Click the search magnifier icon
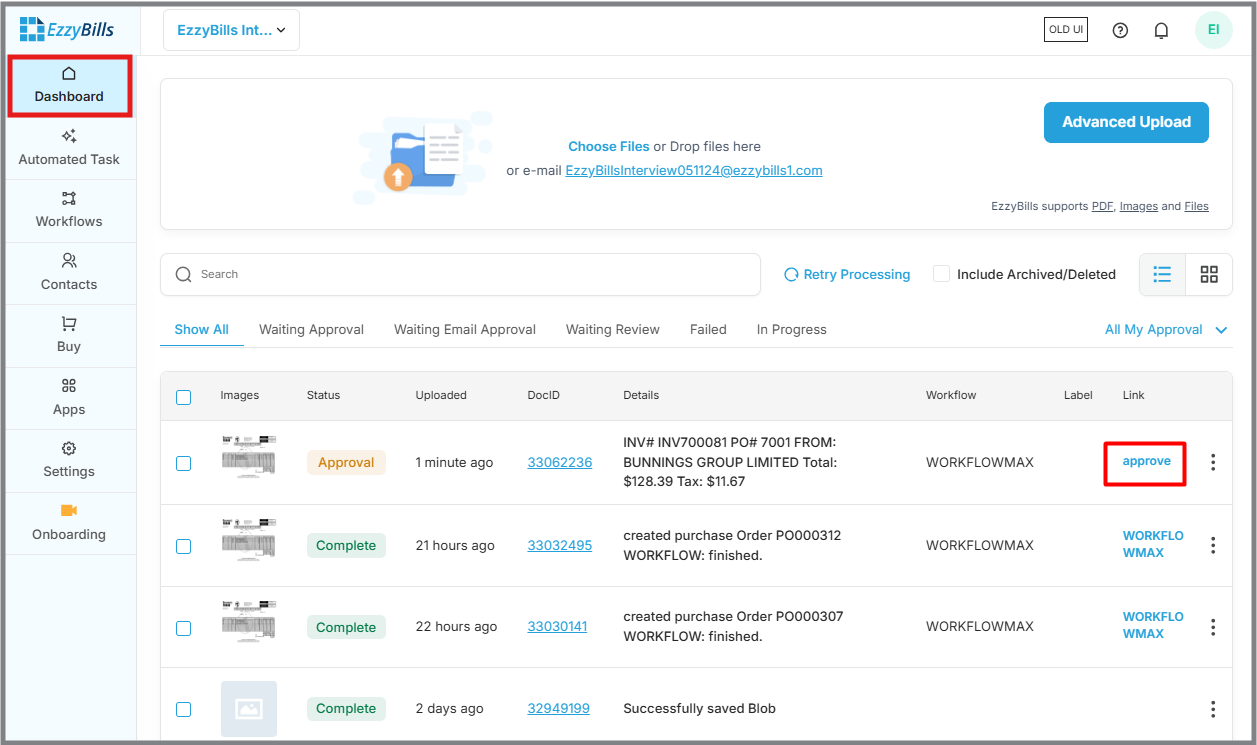The height and width of the screenshot is (745, 1257). 183,274
